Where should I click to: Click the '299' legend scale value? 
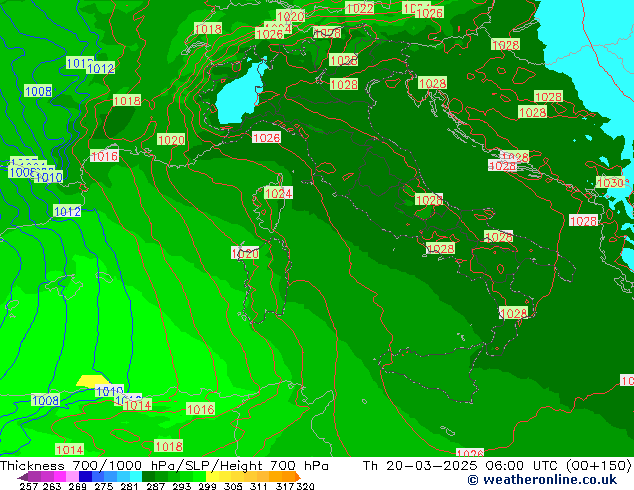pos(207,486)
